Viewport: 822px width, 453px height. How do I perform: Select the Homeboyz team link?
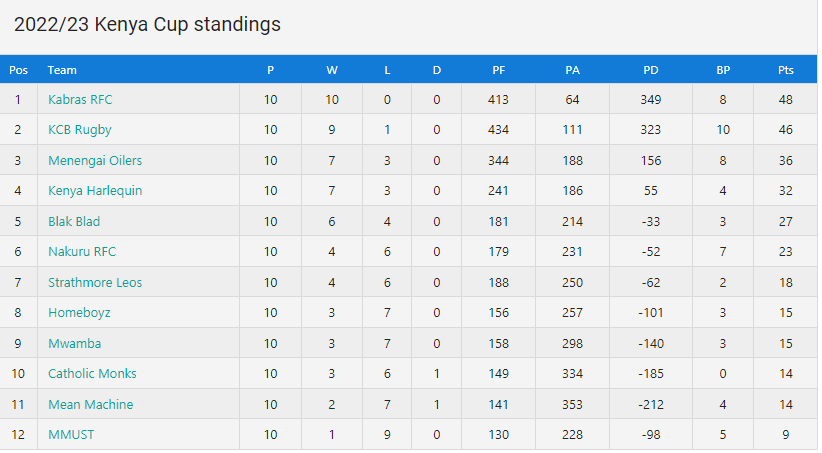click(x=79, y=313)
